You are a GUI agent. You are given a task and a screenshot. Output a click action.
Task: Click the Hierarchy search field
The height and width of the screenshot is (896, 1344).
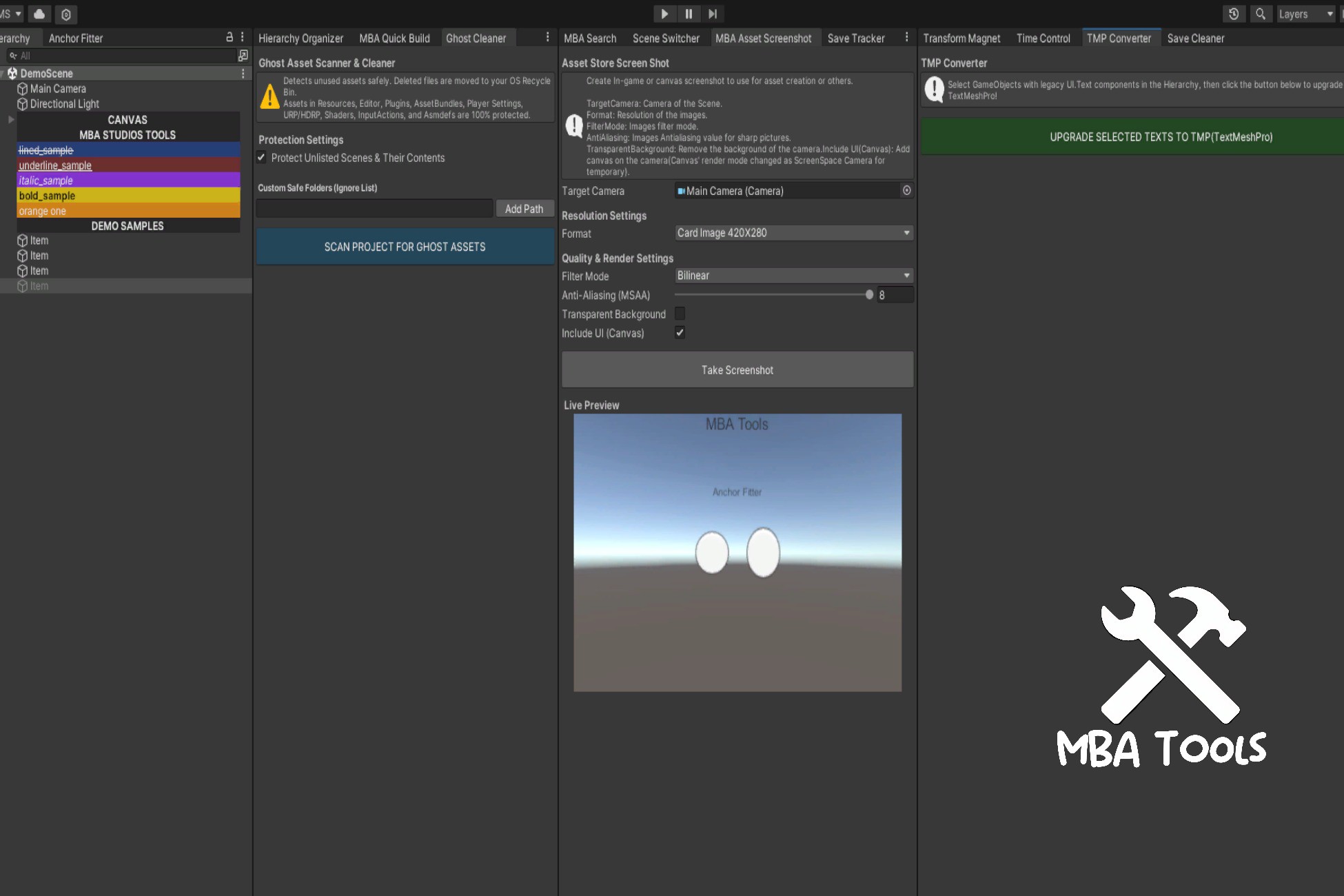click(121, 56)
